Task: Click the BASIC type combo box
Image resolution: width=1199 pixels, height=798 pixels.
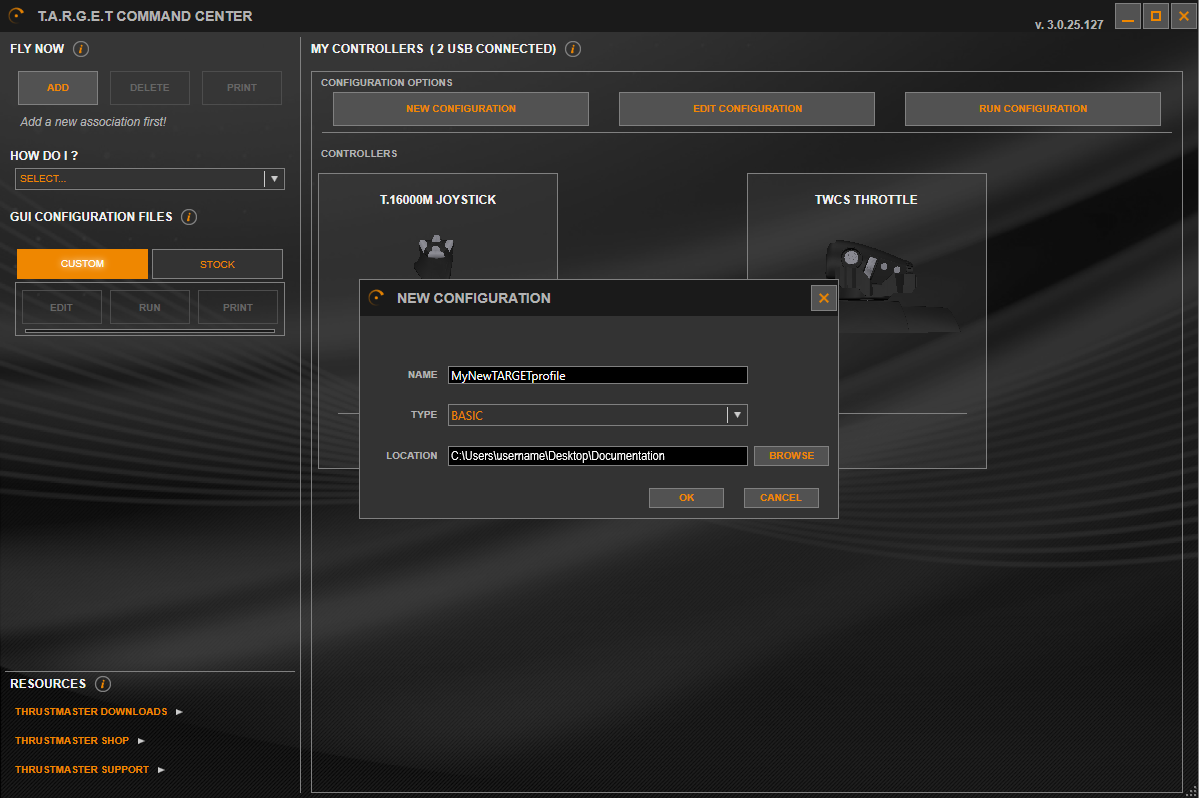Action: tap(597, 415)
